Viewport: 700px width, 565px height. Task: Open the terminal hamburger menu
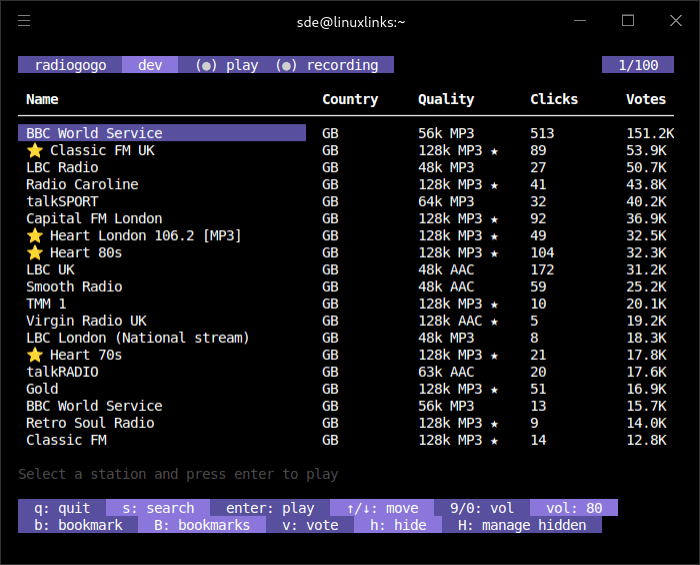(x=25, y=21)
